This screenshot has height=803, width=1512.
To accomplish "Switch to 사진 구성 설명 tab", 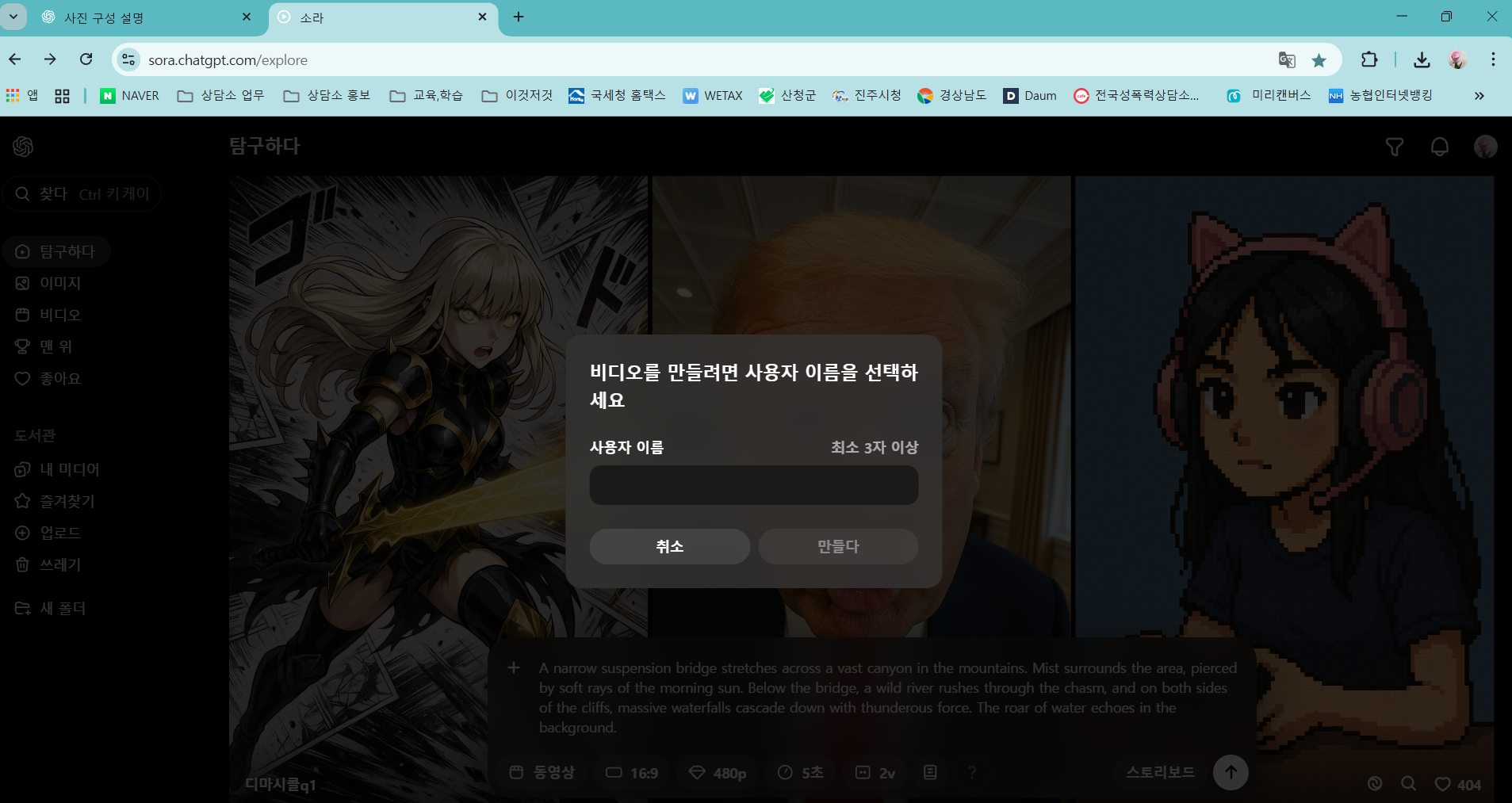I will pyautogui.click(x=147, y=17).
